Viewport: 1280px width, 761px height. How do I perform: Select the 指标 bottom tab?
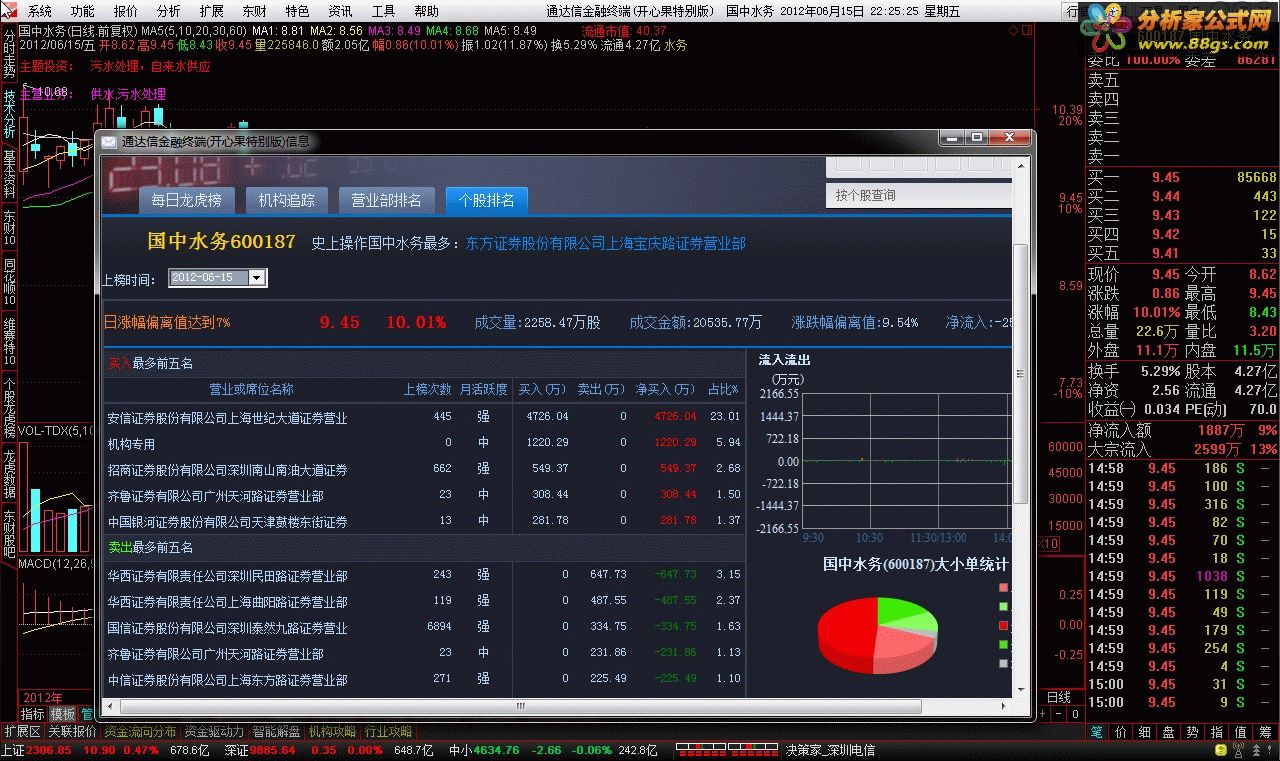coord(33,714)
